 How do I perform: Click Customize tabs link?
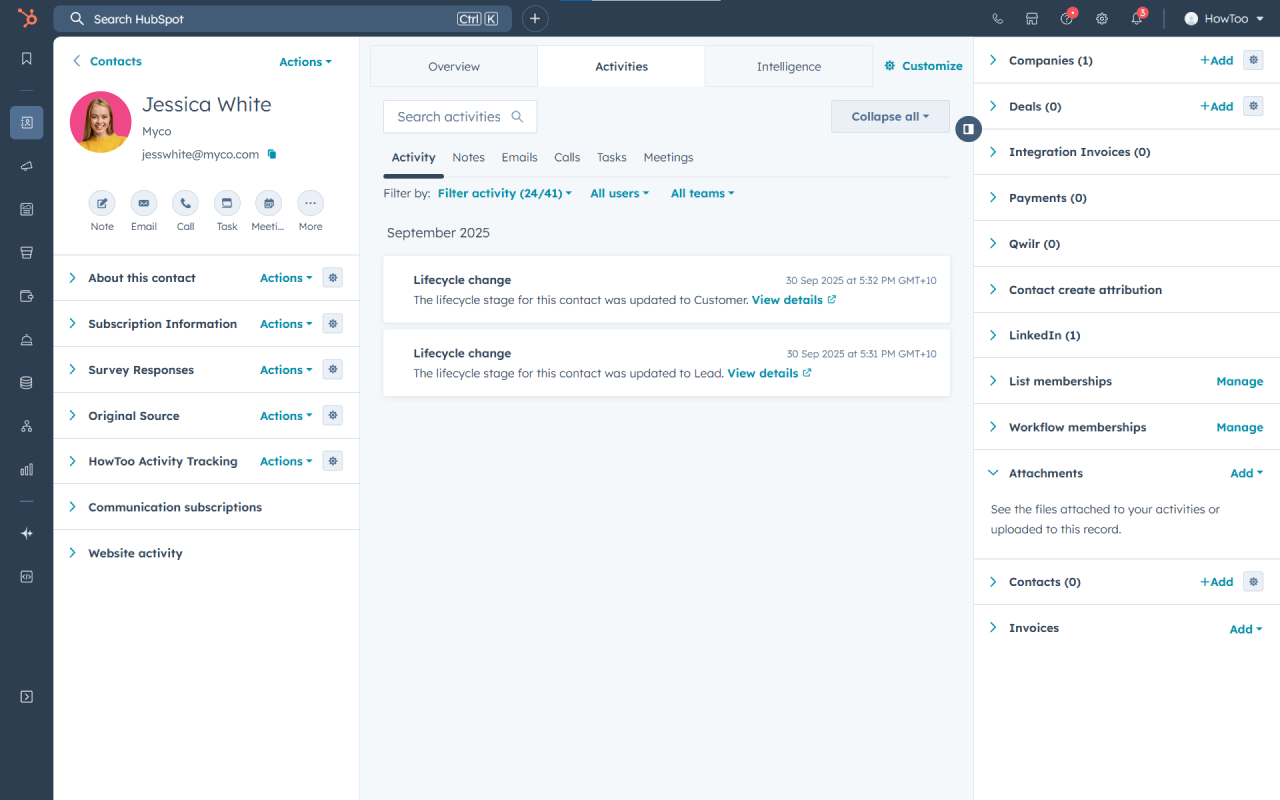[x=923, y=66]
